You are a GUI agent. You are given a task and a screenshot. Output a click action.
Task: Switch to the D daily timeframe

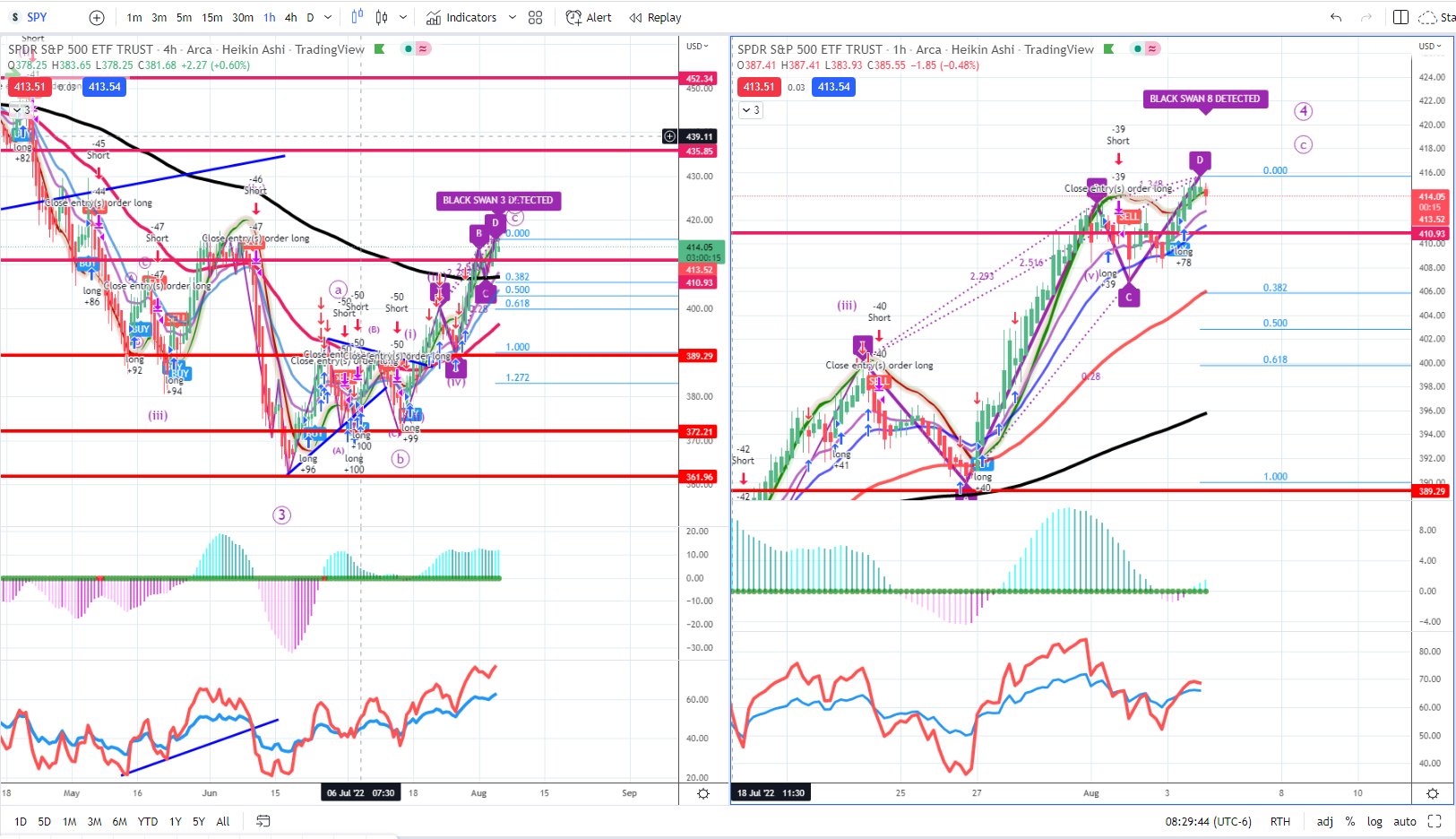pos(310,18)
